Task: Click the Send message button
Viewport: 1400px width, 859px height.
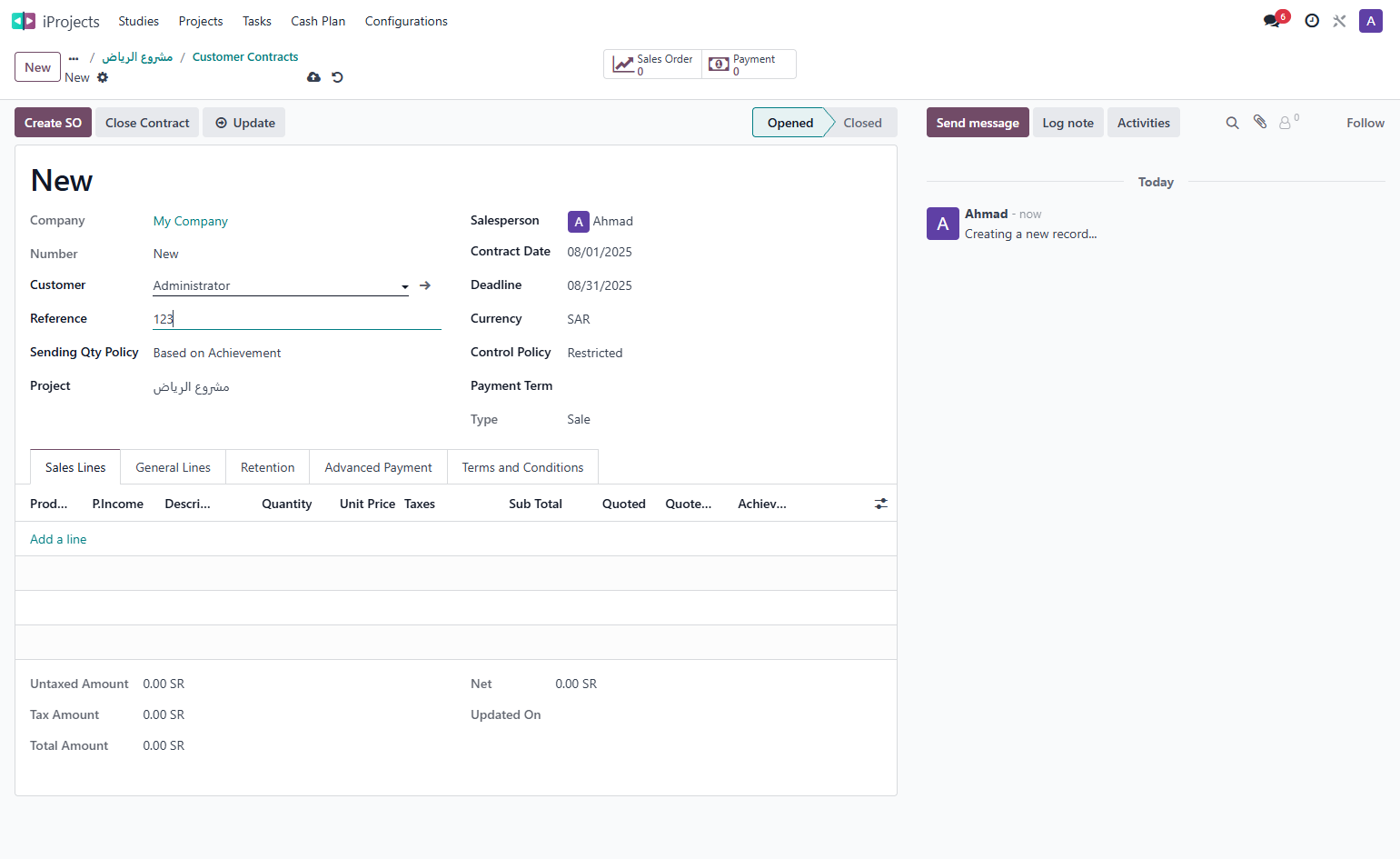Action: click(x=978, y=123)
